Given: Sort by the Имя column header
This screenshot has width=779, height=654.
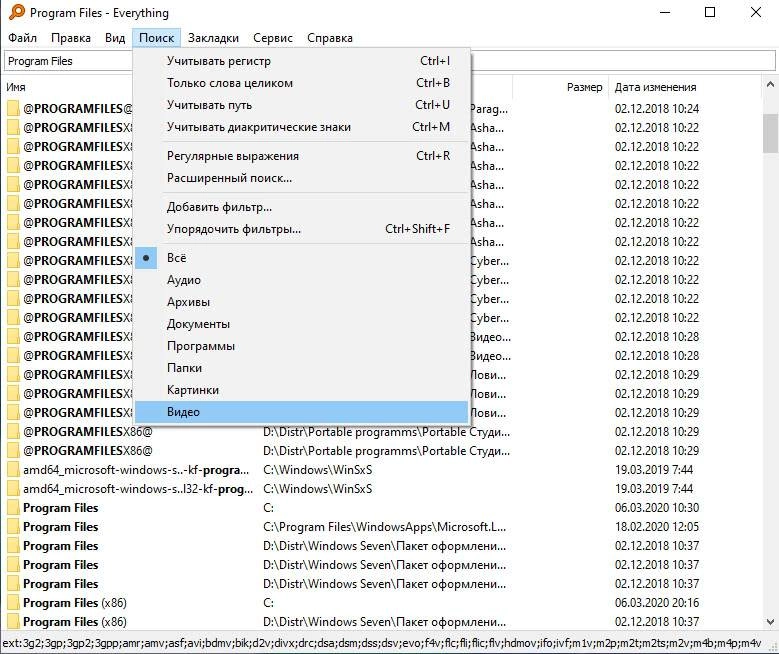Looking at the screenshot, I should tap(16, 87).
